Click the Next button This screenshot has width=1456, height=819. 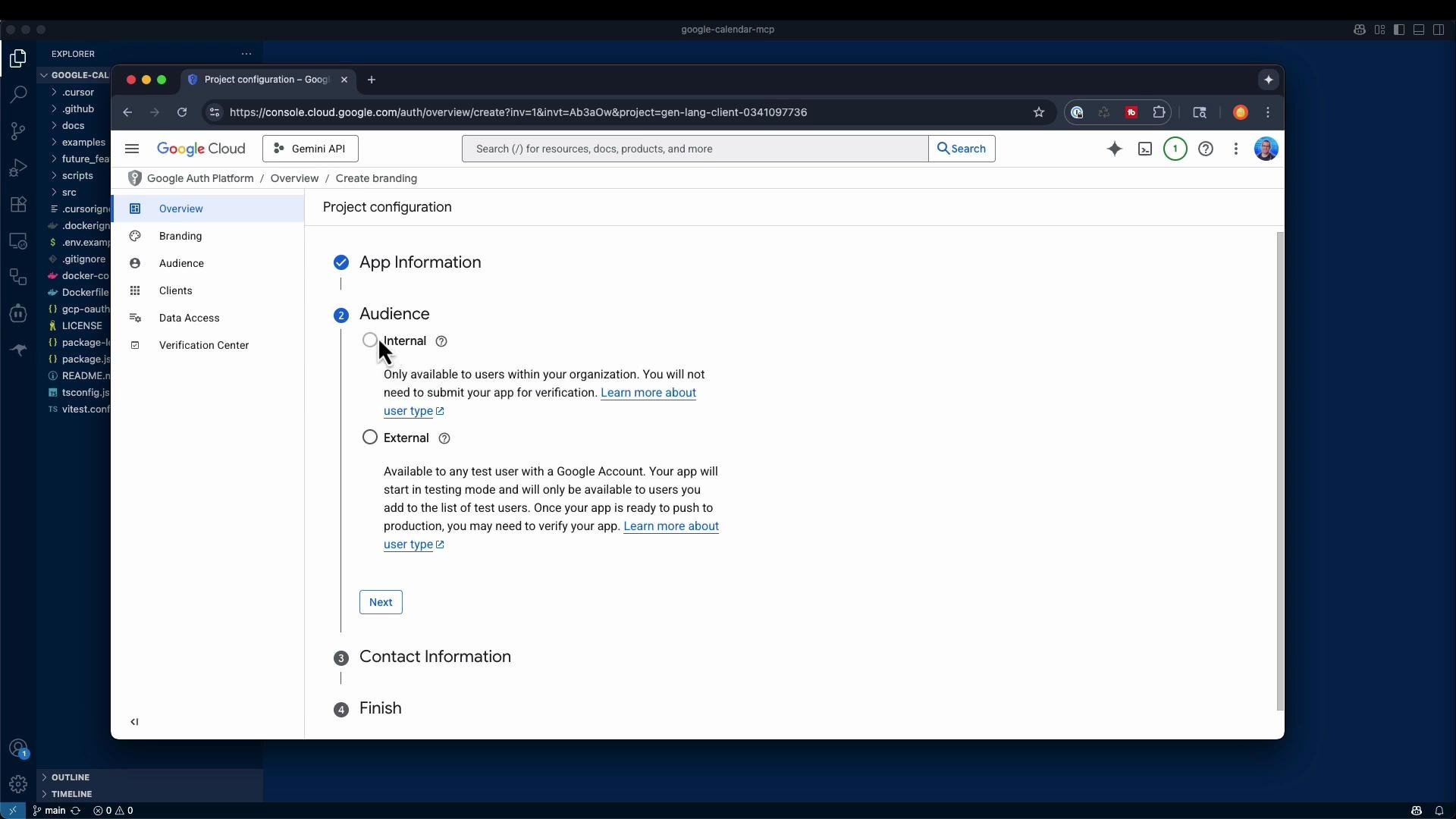(x=381, y=602)
